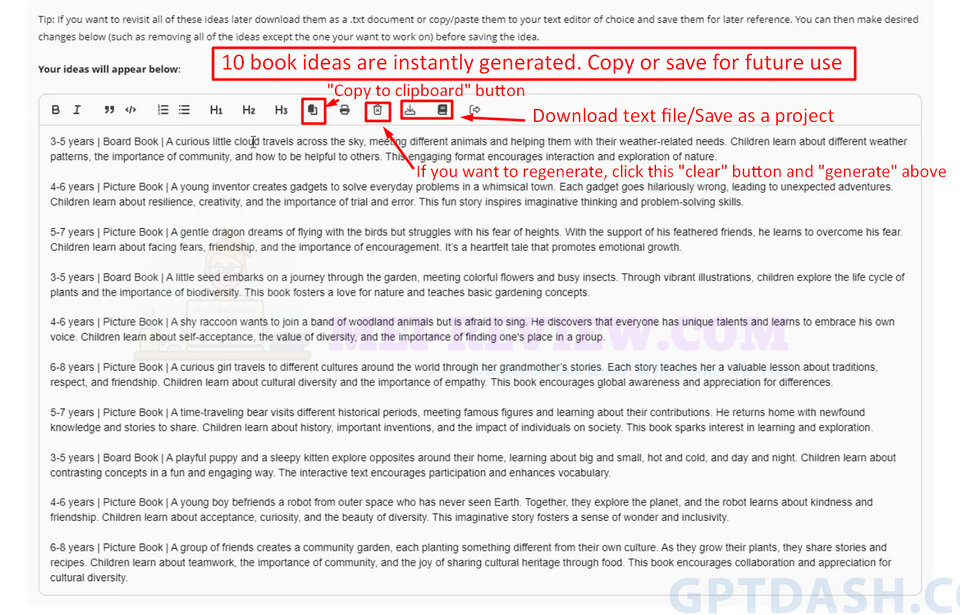Click the little seed garden journey idea
The width and height of the screenshot is (960, 615).
(x=478, y=285)
